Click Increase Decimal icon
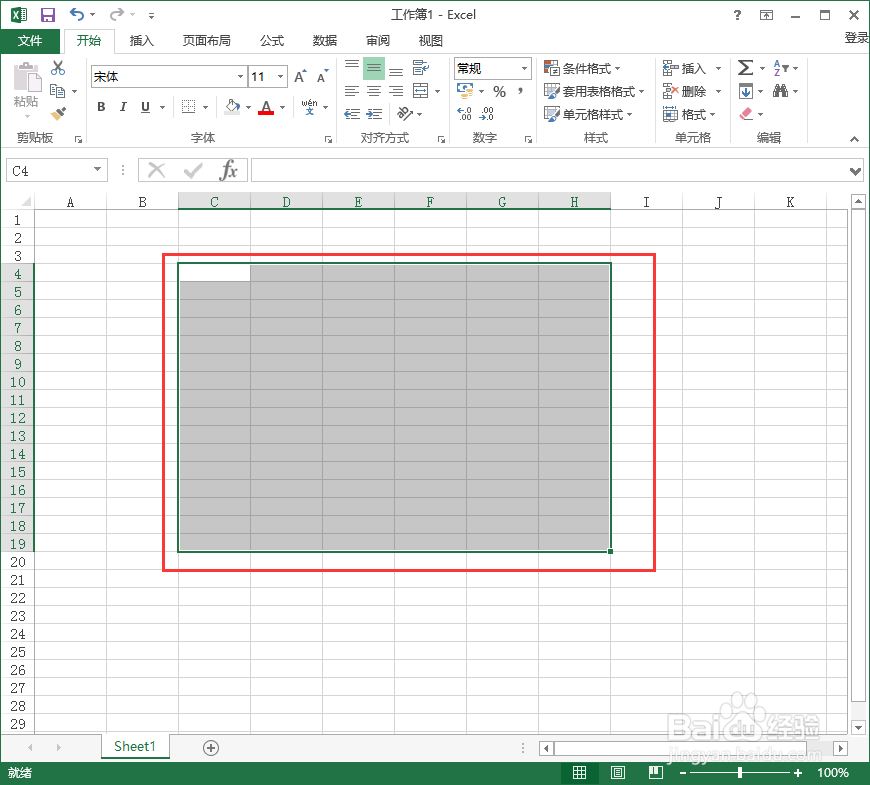The image size is (870, 785). coord(464,114)
